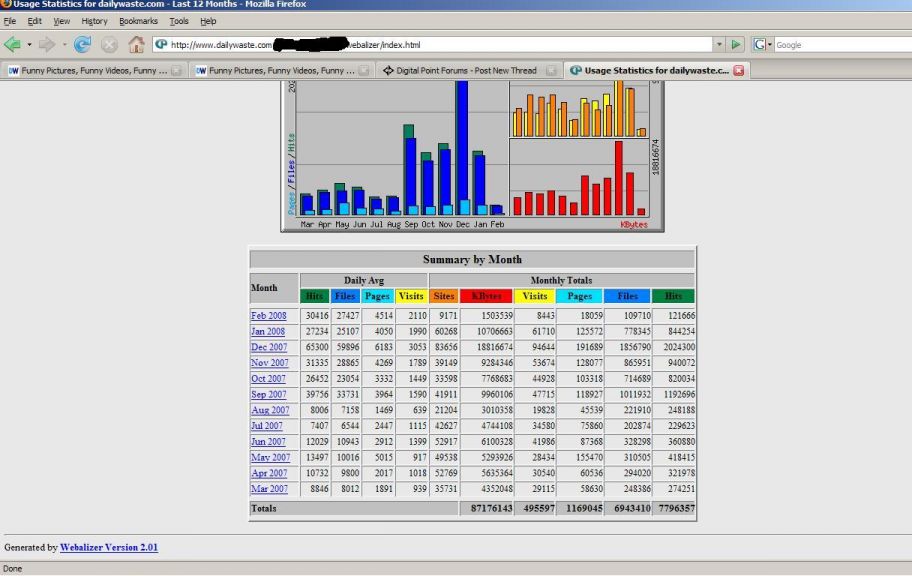The image size is (912, 576).
Task: Open the Jun 2007 monthly report link
Action: 268,442
